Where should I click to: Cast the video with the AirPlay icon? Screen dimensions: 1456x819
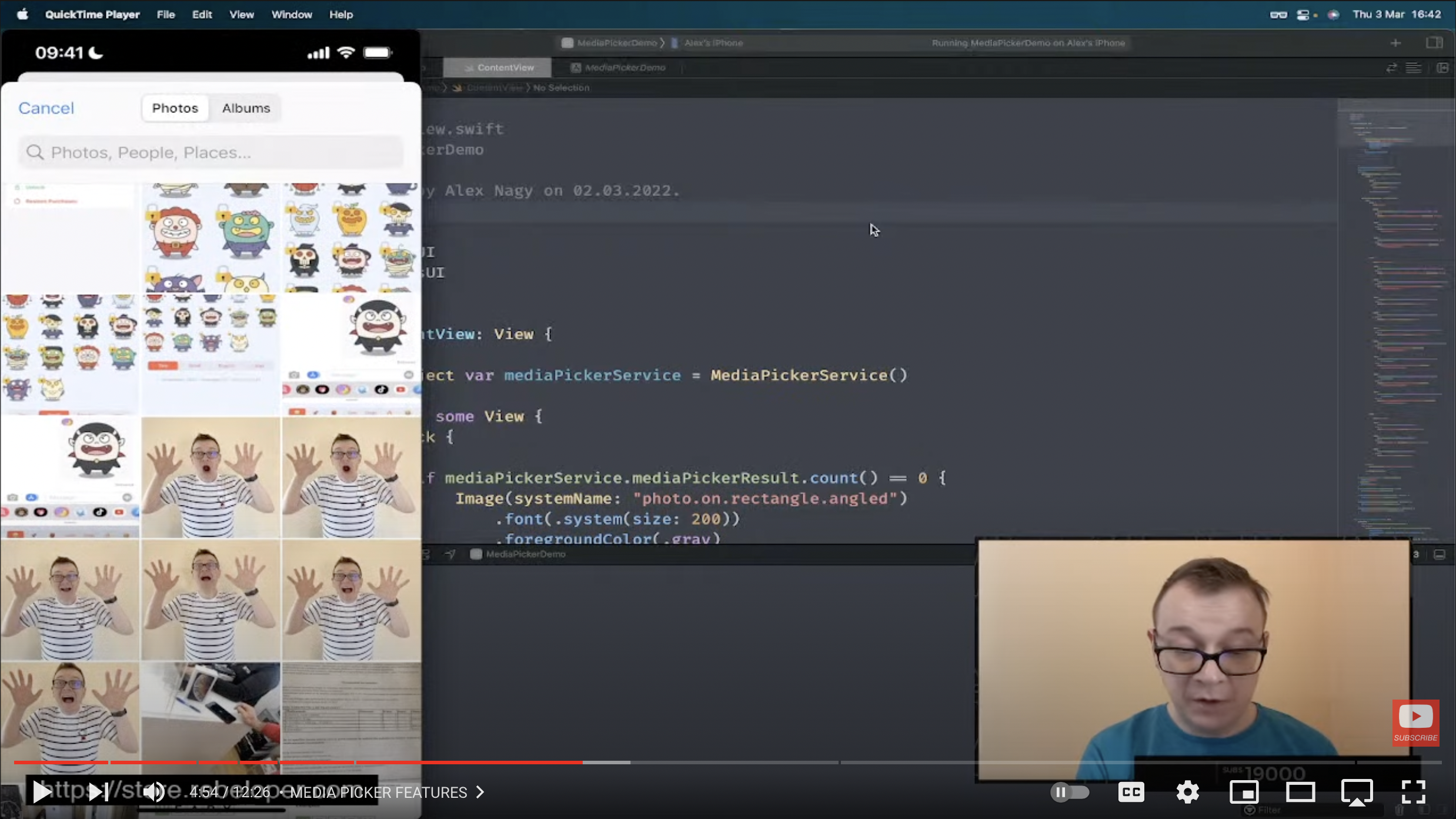point(1357,792)
